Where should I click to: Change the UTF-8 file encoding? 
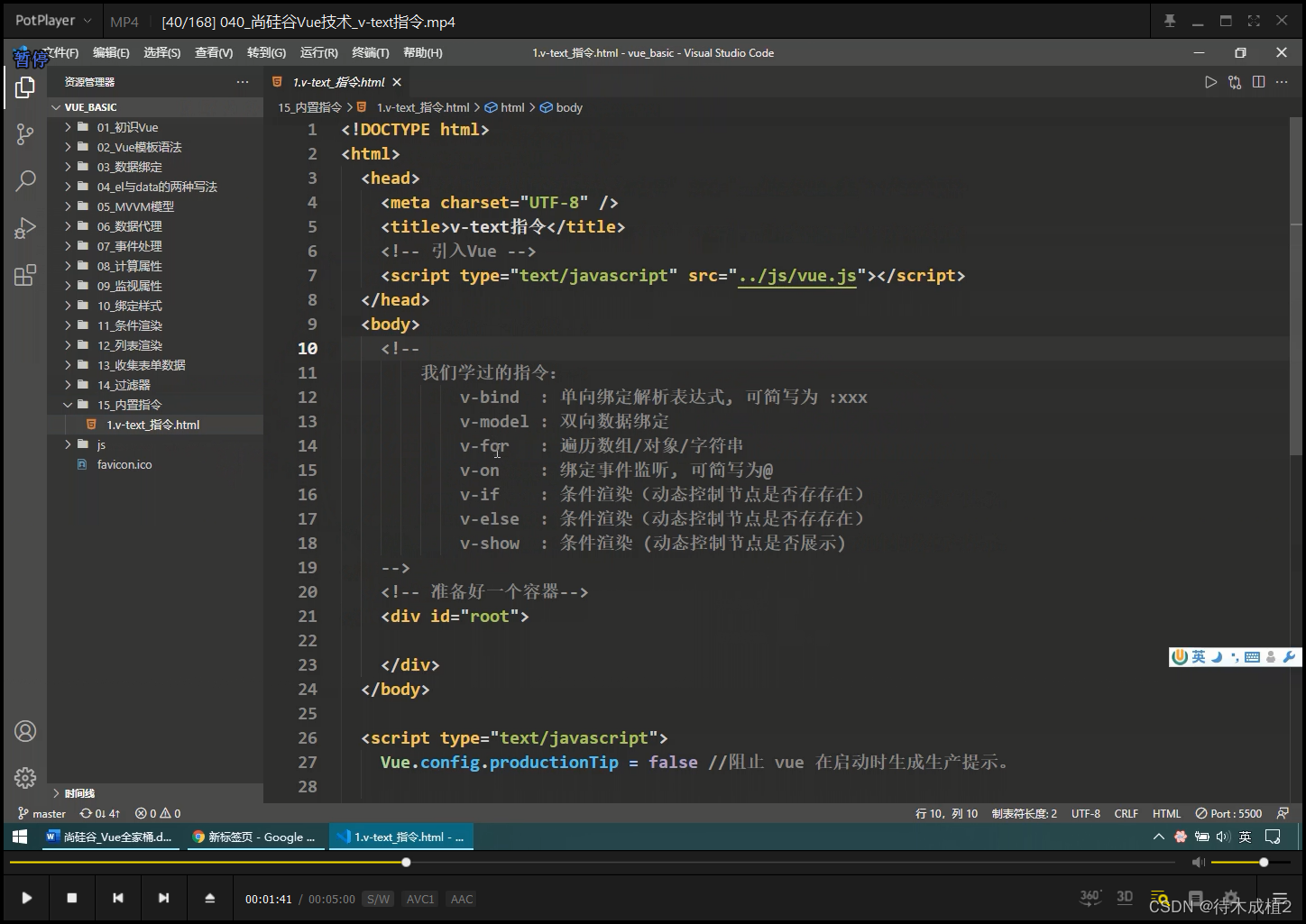[1086, 813]
